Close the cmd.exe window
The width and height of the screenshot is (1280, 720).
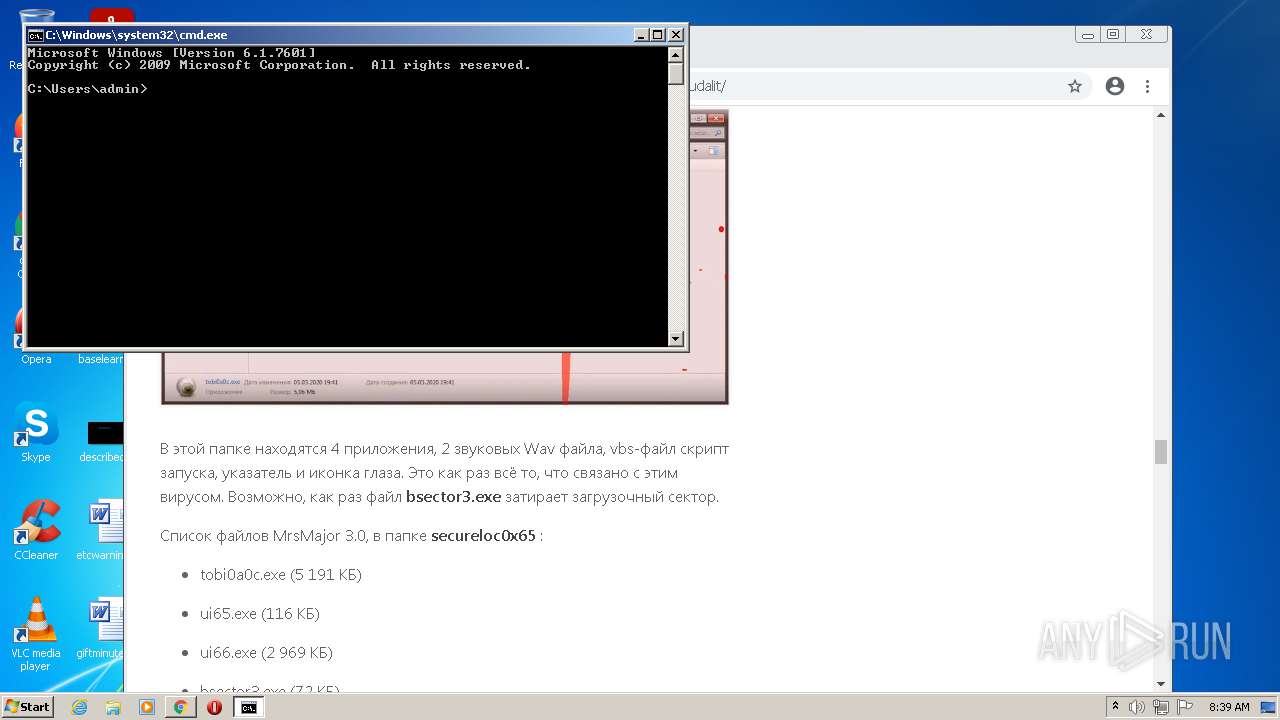click(x=676, y=35)
